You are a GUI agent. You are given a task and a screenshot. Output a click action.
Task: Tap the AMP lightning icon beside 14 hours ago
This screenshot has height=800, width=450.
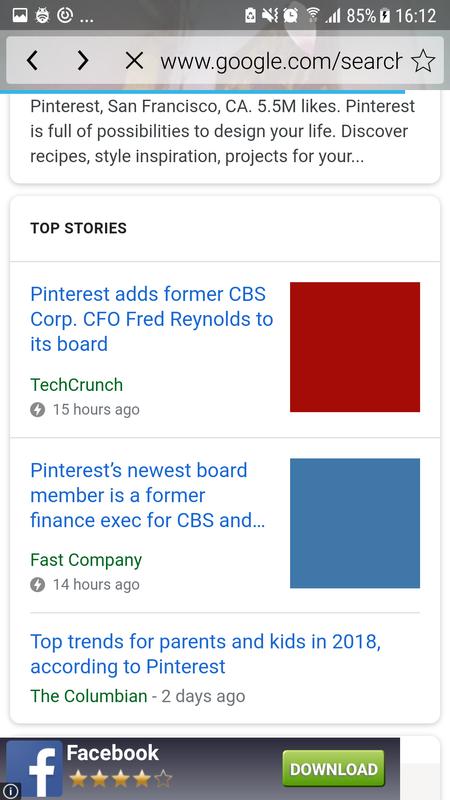[37, 584]
